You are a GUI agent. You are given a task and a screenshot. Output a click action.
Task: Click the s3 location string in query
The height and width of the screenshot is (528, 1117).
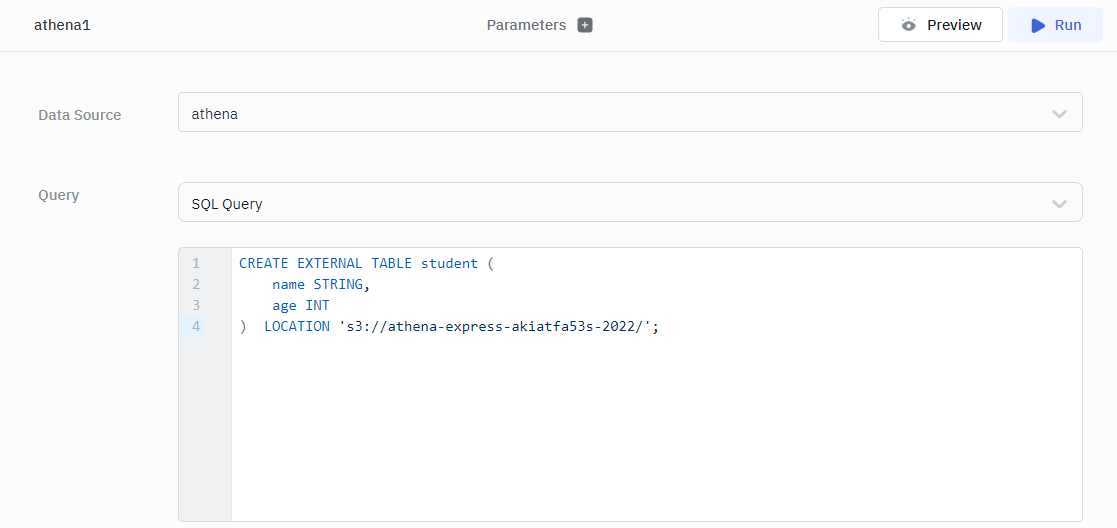click(496, 327)
